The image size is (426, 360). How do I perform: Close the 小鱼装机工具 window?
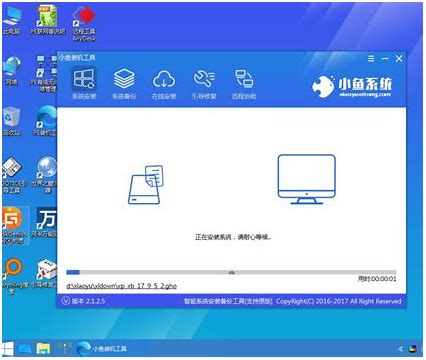pyautogui.click(x=399, y=59)
